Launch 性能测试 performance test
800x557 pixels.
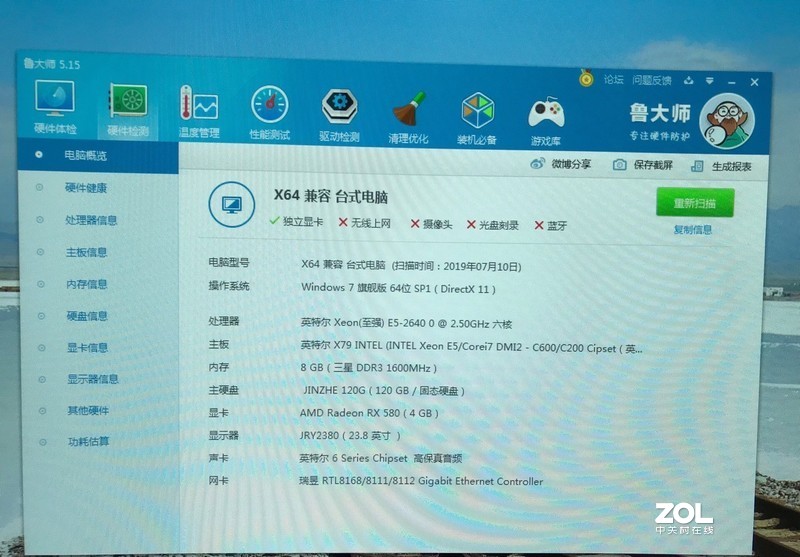(269, 113)
